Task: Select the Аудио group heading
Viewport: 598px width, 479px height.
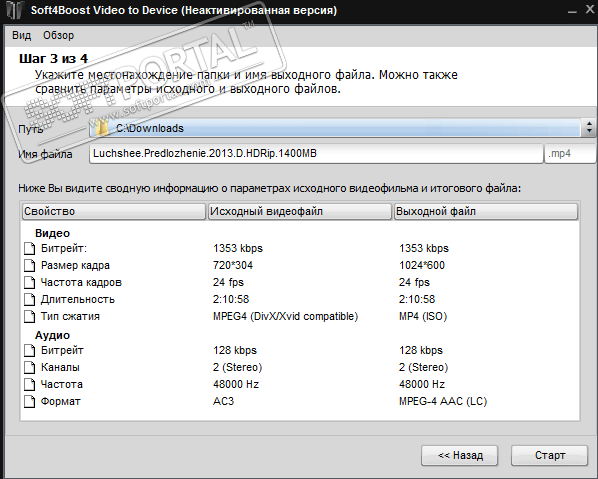Action: coord(52,335)
